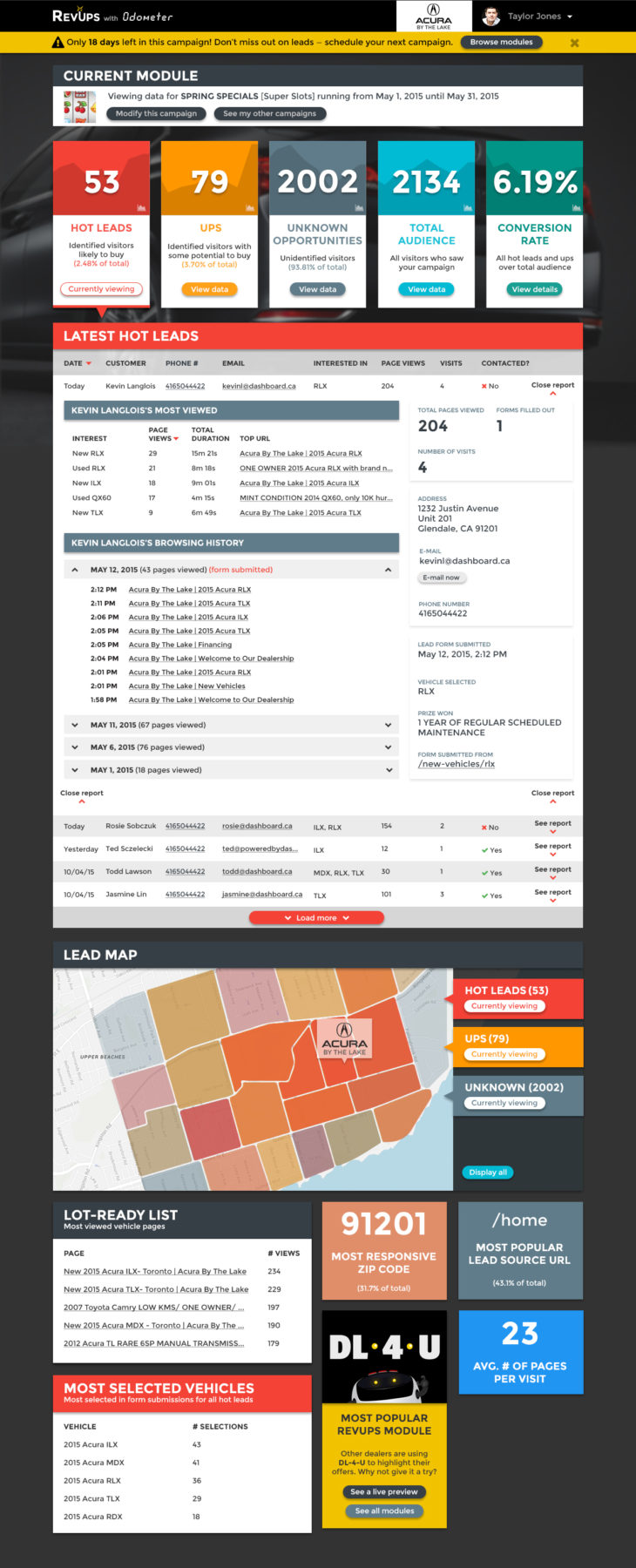Screen dimensions: 636x1568
Task: Click the E-mail now button
Action: click(x=441, y=578)
